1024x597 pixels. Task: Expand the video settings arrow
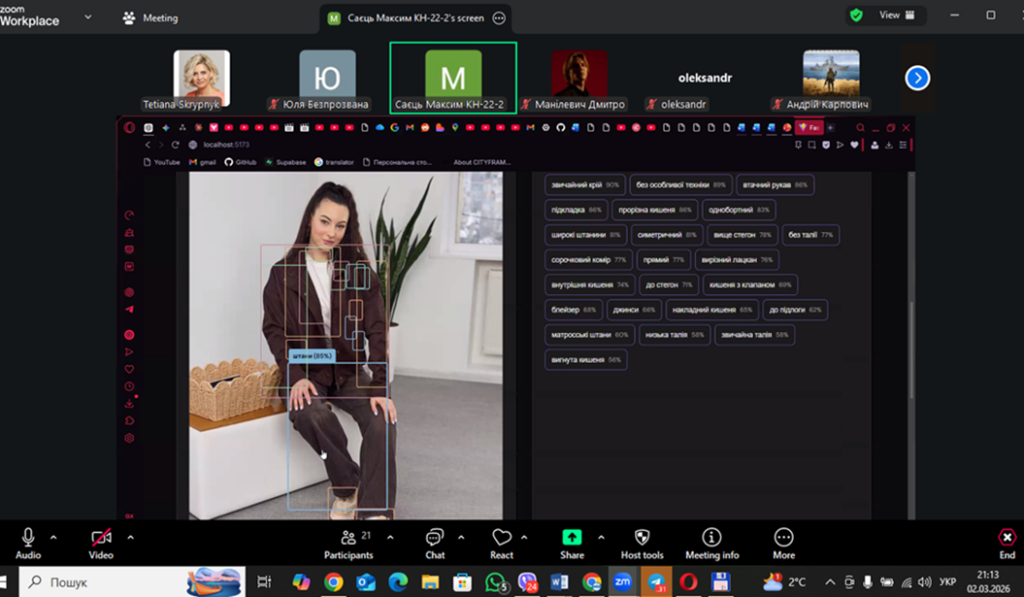point(130,537)
